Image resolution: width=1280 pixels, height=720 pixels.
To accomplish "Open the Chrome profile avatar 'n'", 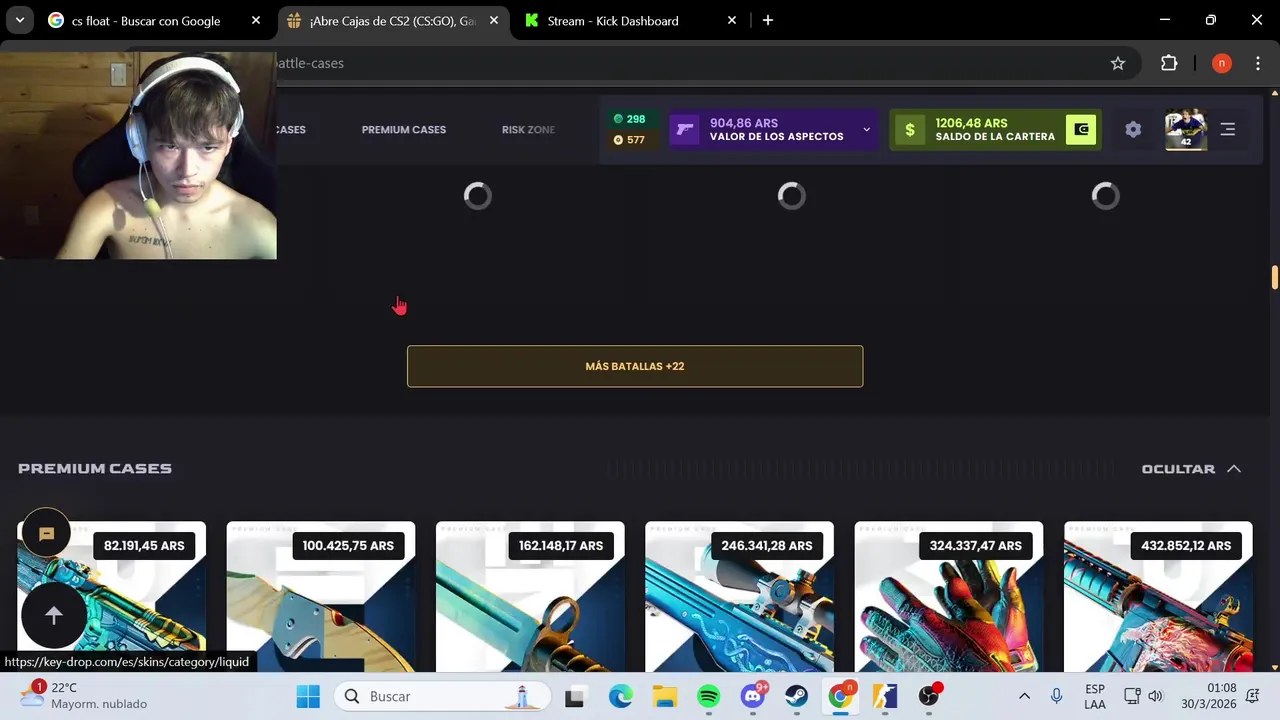I will 1221,63.
